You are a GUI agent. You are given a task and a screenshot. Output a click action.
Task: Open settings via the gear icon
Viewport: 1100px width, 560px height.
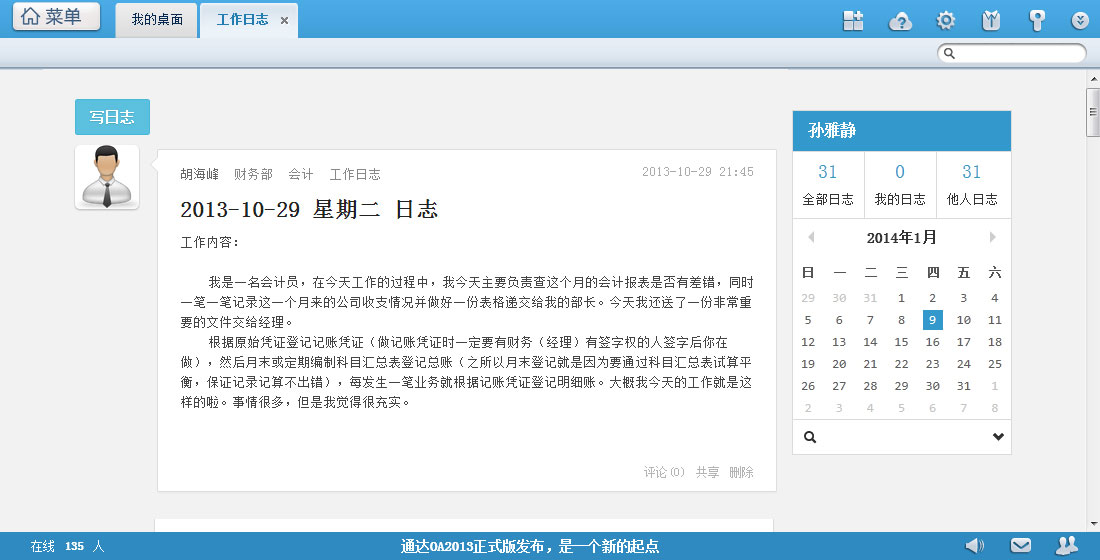(x=945, y=20)
